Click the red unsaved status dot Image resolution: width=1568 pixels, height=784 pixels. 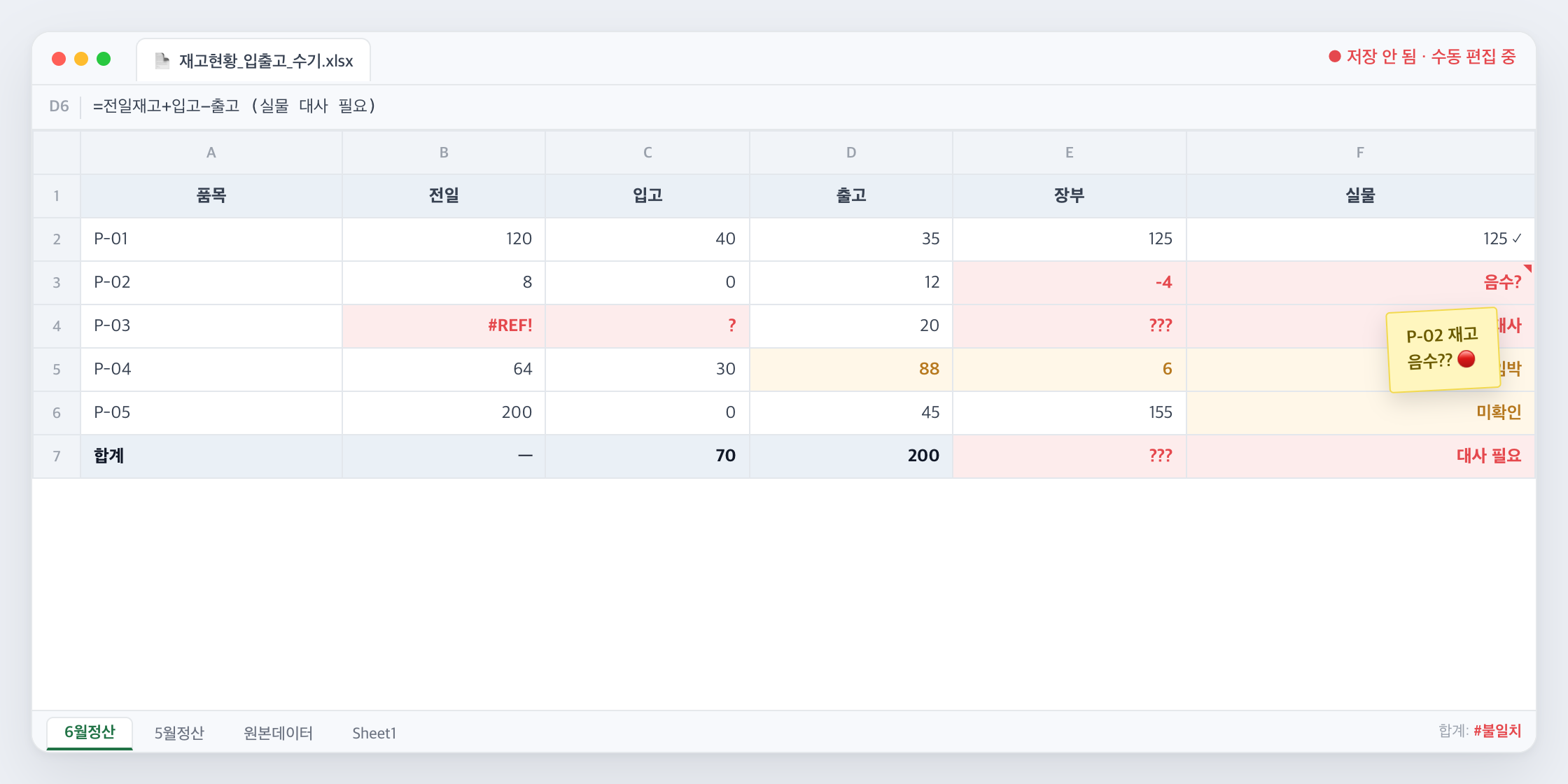pyautogui.click(x=1334, y=57)
